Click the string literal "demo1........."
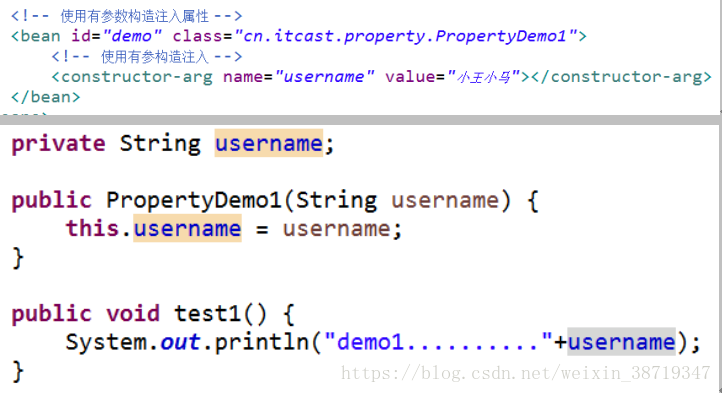The height and width of the screenshot is (393, 722). point(438,342)
